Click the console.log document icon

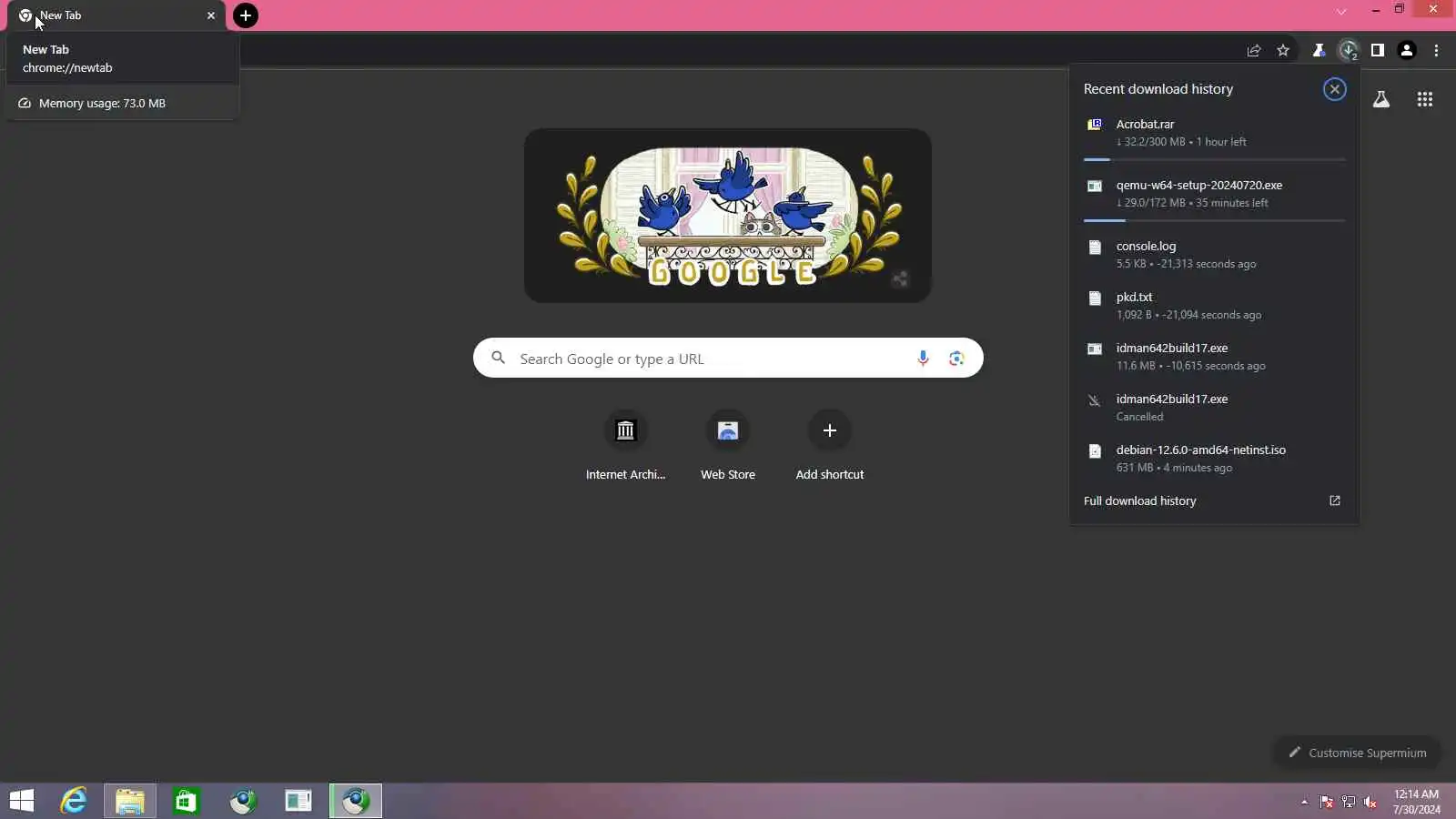tap(1095, 247)
